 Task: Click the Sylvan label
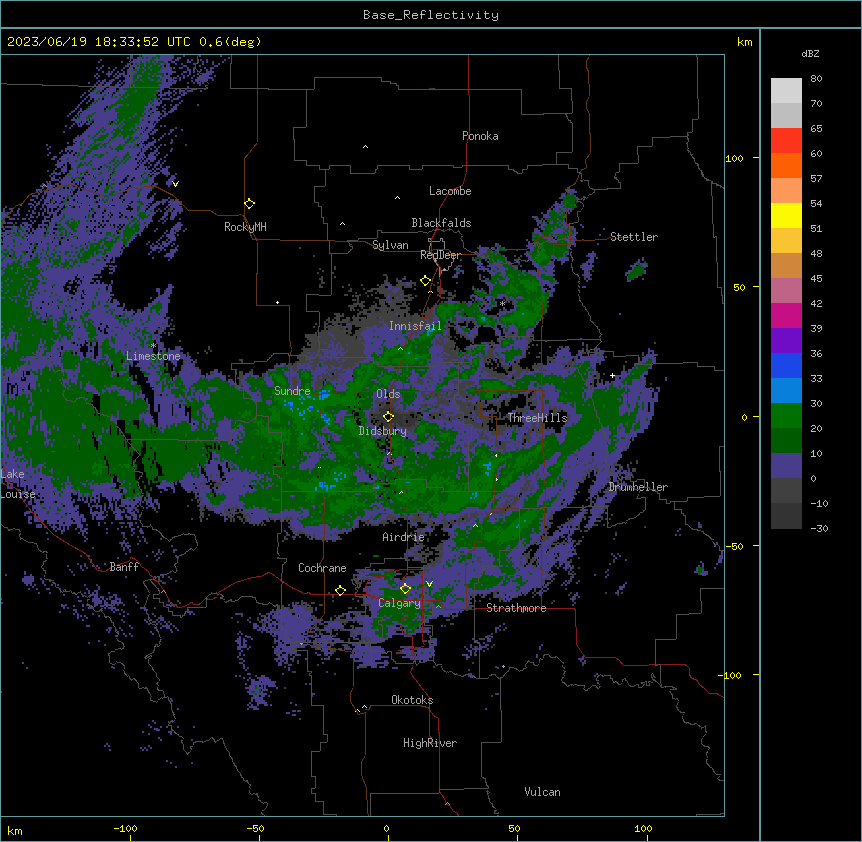click(x=390, y=245)
